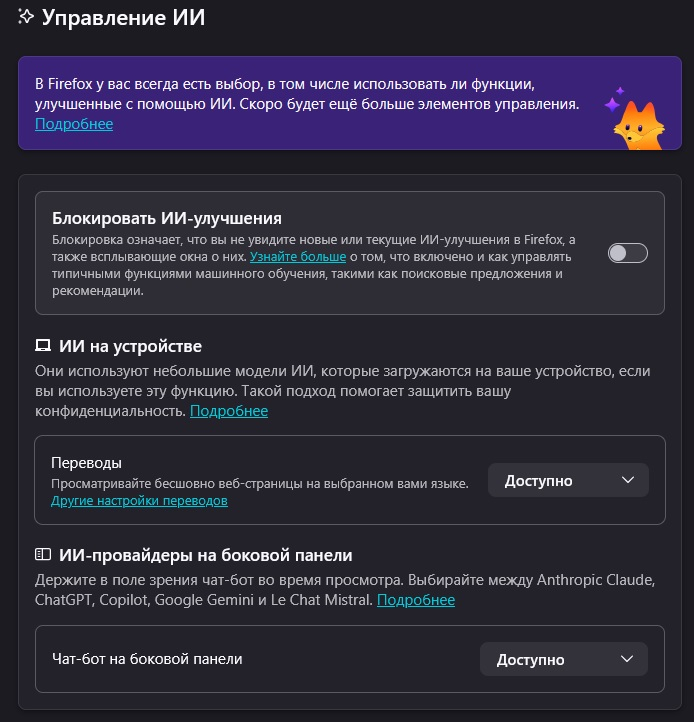Select the ИИ на устройстве section heading

pyautogui.click(x=130, y=346)
